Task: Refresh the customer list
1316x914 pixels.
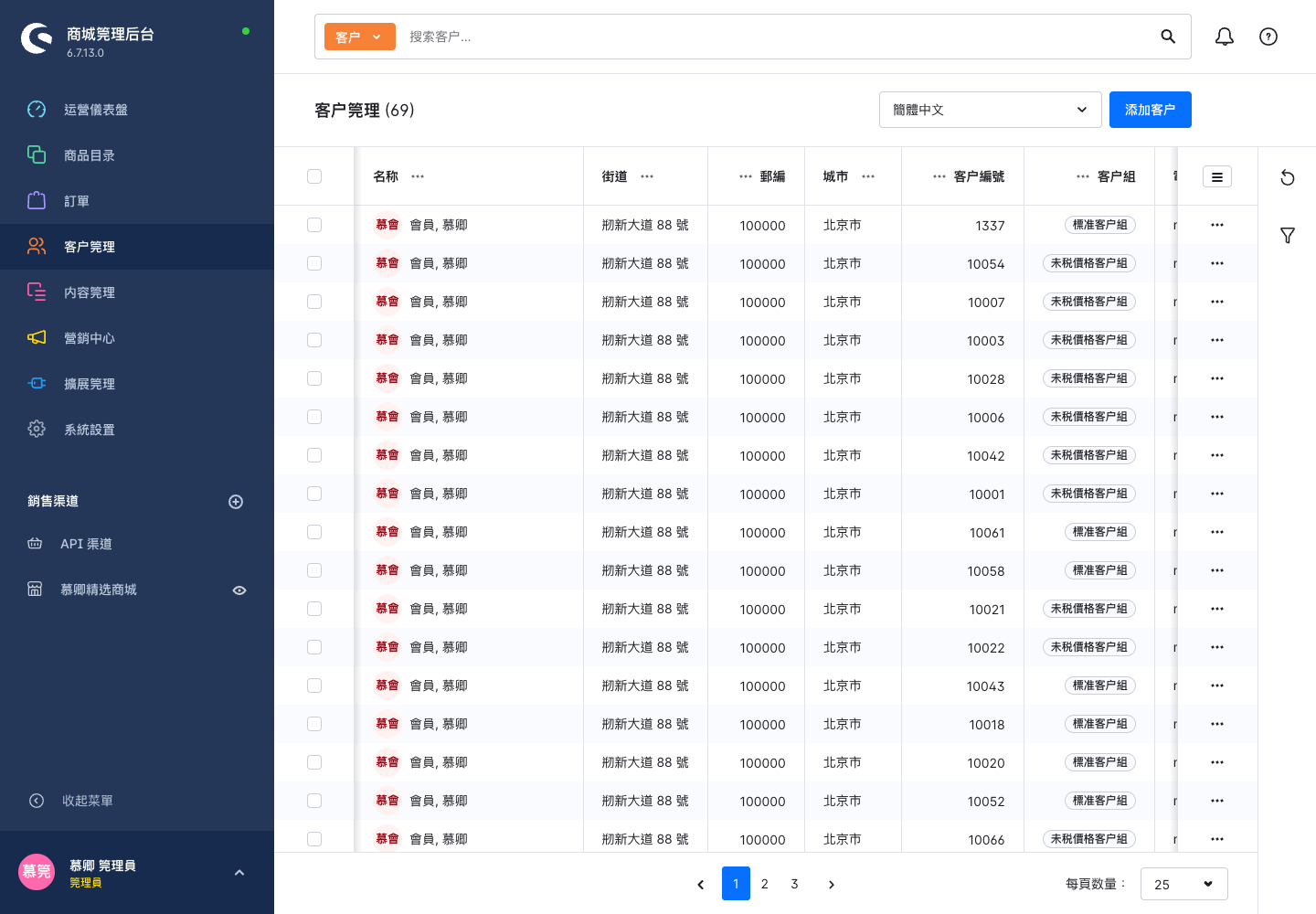Action: (x=1288, y=177)
